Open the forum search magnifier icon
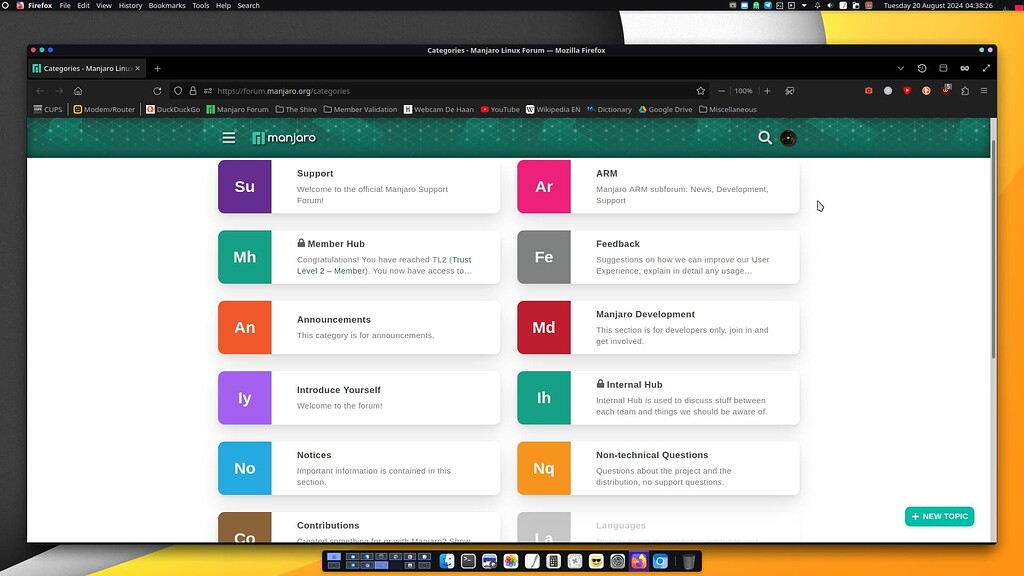This screenshot has width=1024, height=576. 764,138
